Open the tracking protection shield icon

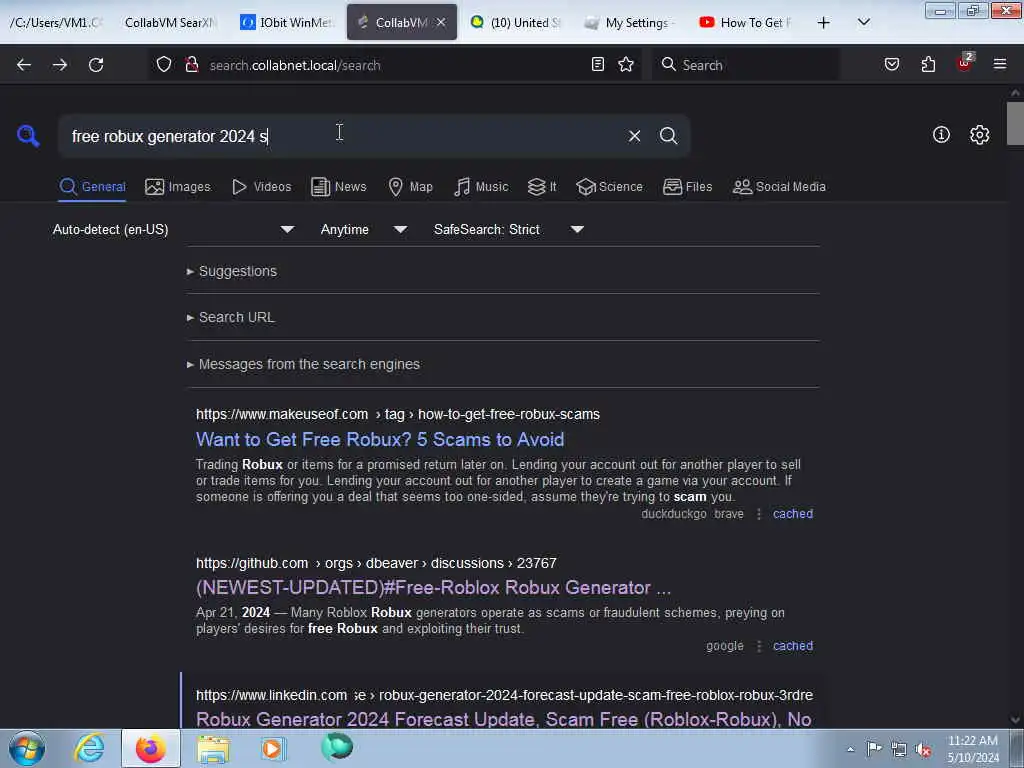[x=164, y=64]
